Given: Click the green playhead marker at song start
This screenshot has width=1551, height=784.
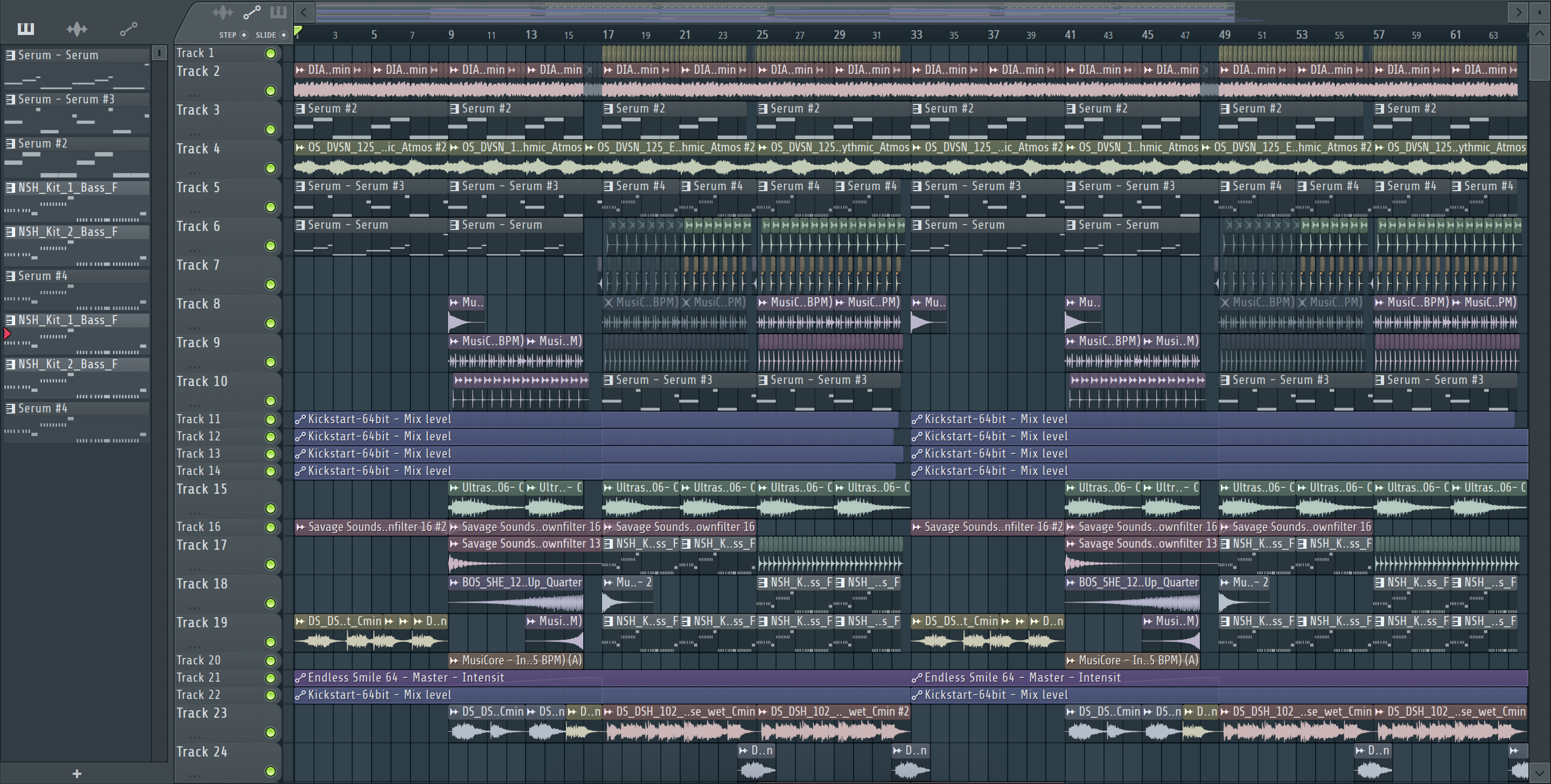Looking at the screenshot, I should (298, 30).
